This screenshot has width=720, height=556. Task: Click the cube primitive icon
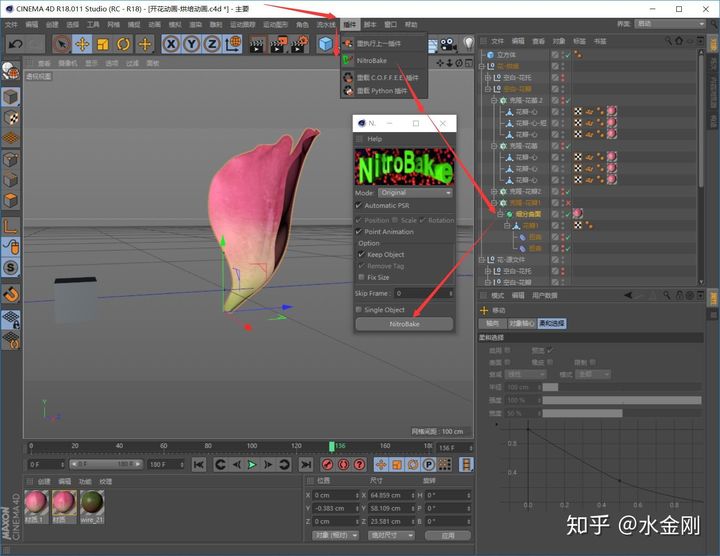click(x=326, y=44)
